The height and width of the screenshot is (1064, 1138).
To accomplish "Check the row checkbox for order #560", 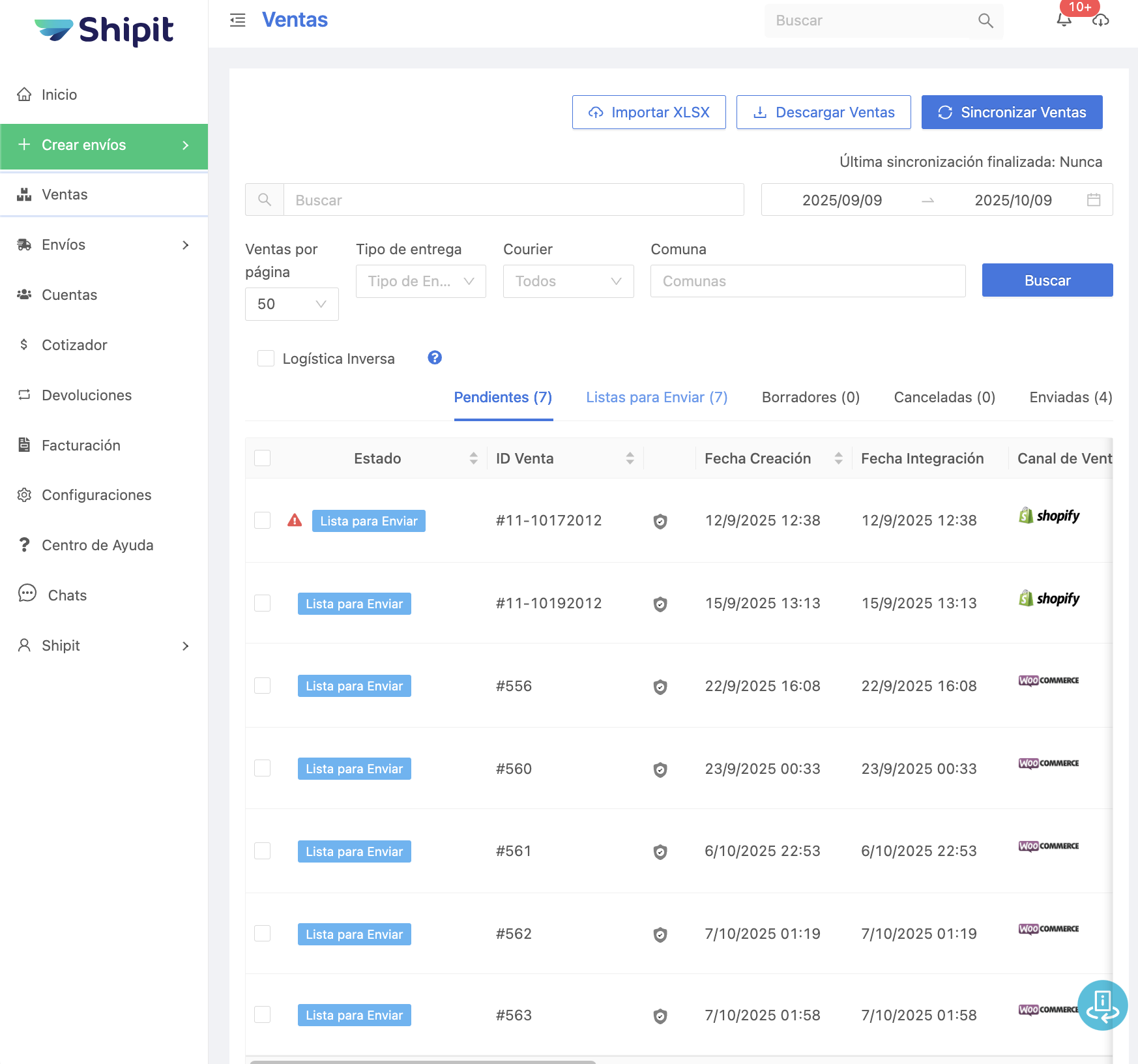I will tap(263, 769).
